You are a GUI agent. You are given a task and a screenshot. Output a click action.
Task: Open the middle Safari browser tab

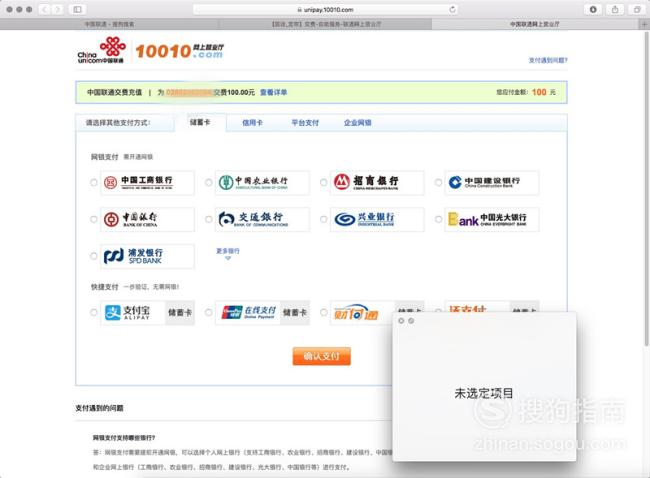pos(326,24)
